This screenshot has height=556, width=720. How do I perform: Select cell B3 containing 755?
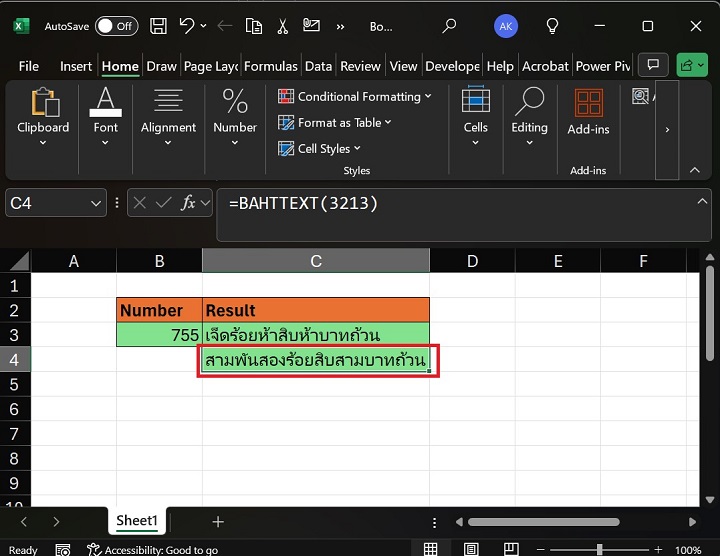[159, 335]
